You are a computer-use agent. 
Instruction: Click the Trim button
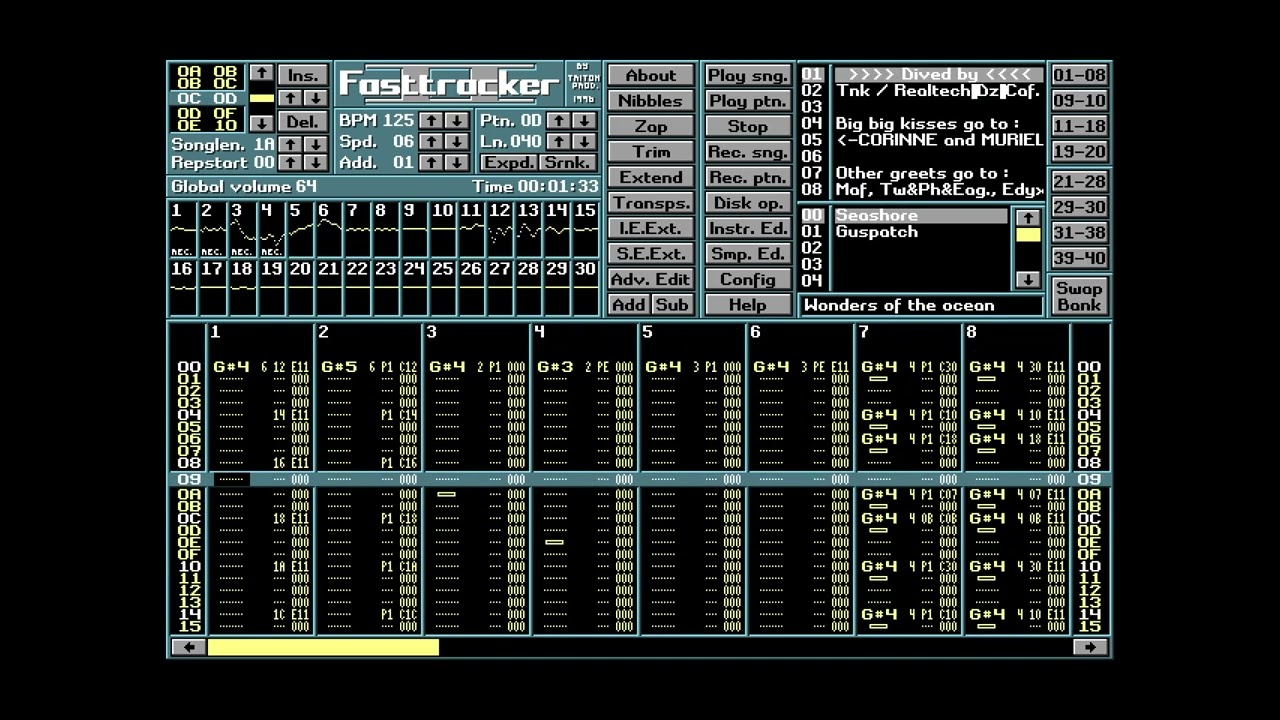pos(651,152)
